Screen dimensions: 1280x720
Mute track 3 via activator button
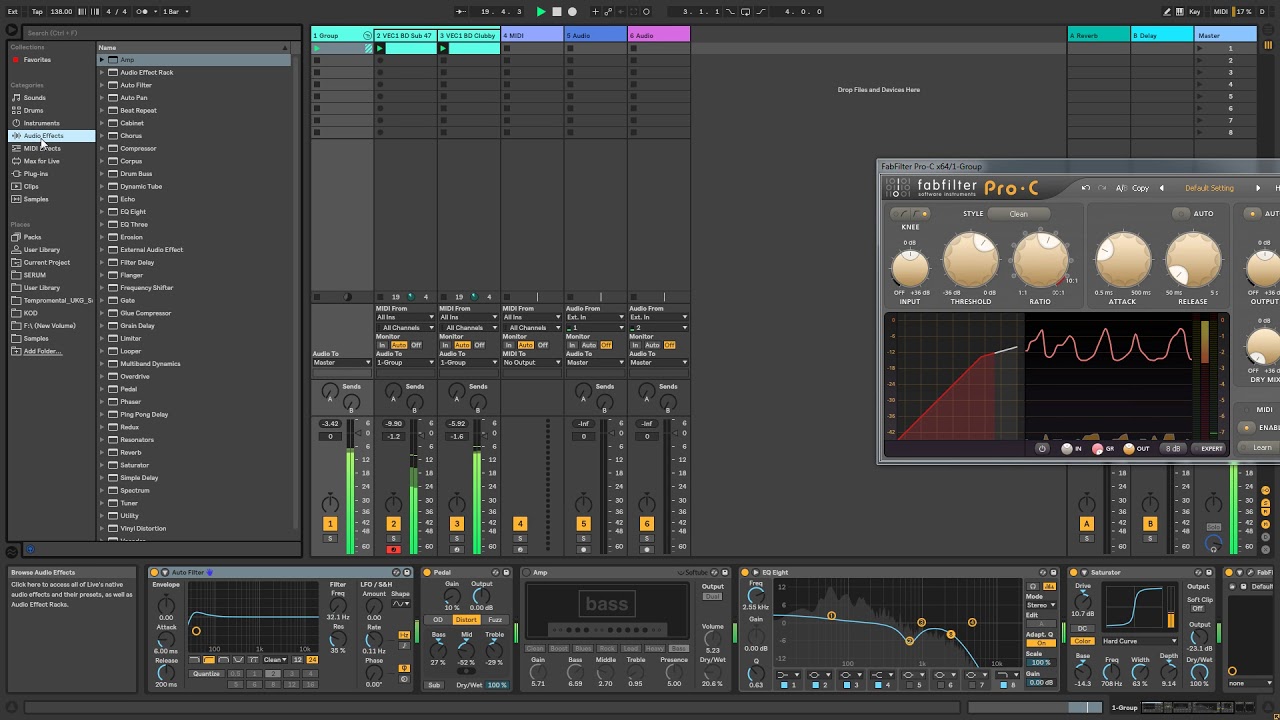click(457, 524)
